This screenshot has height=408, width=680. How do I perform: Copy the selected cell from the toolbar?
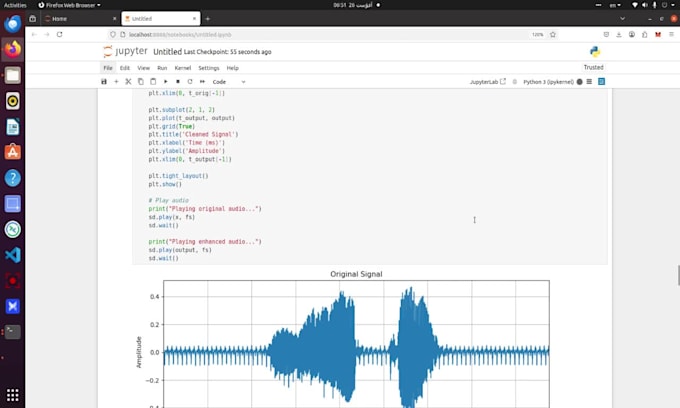(x=141, y=82)
